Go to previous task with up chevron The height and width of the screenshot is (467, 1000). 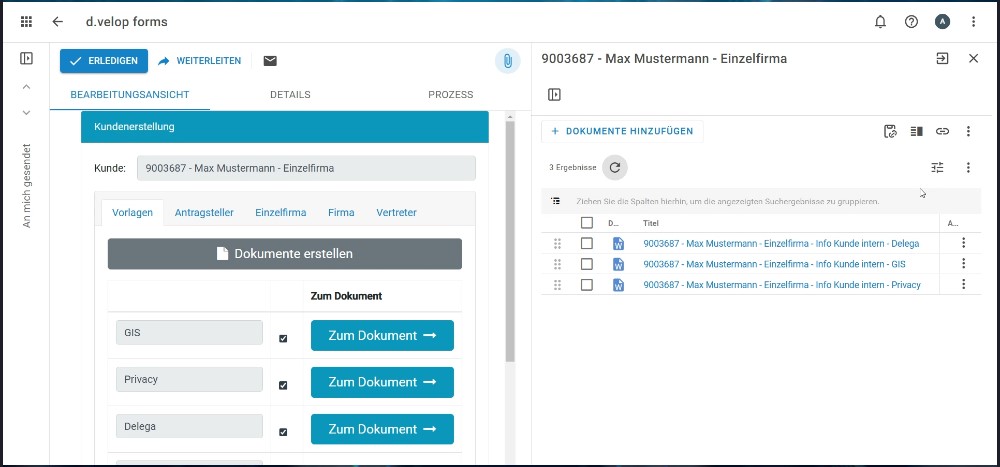26,86
